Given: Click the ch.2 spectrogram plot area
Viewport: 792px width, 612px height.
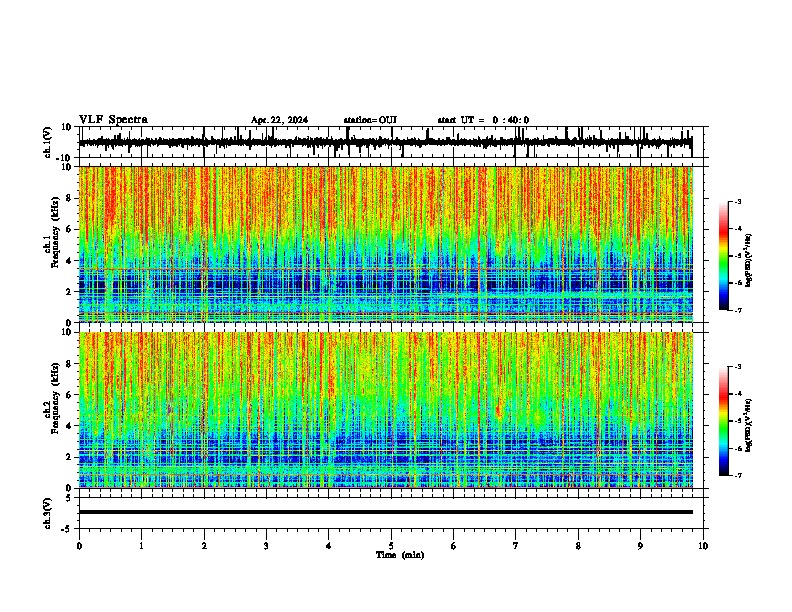Looking at the screenshot, I should pyautogui.click(x=385, y=410).
